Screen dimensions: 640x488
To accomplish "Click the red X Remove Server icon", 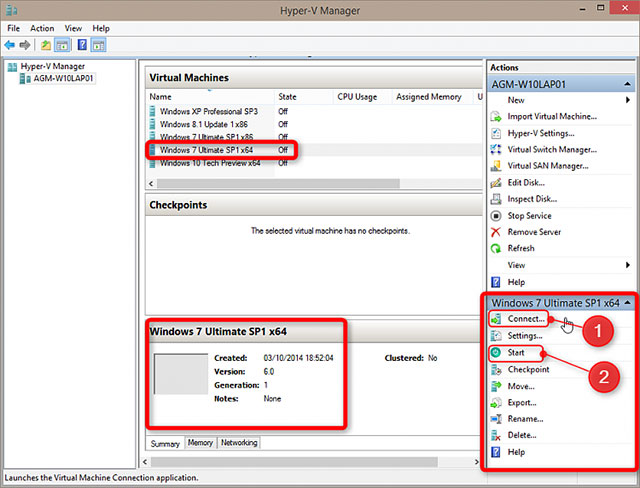I will tap(496, 232).
